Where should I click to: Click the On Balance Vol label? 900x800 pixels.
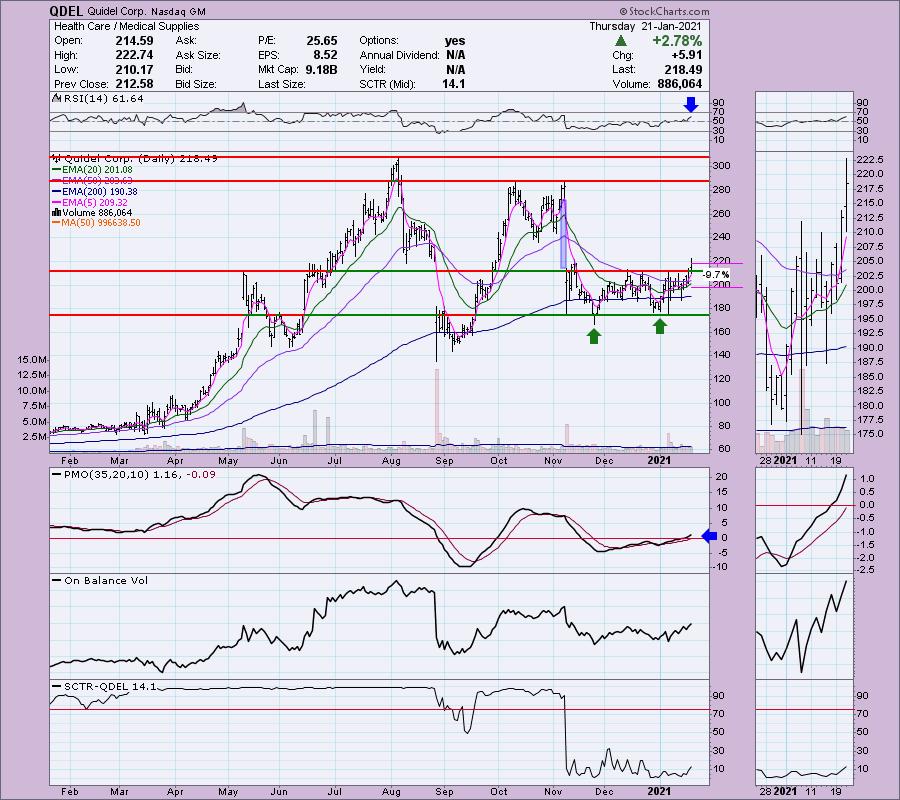106,580
